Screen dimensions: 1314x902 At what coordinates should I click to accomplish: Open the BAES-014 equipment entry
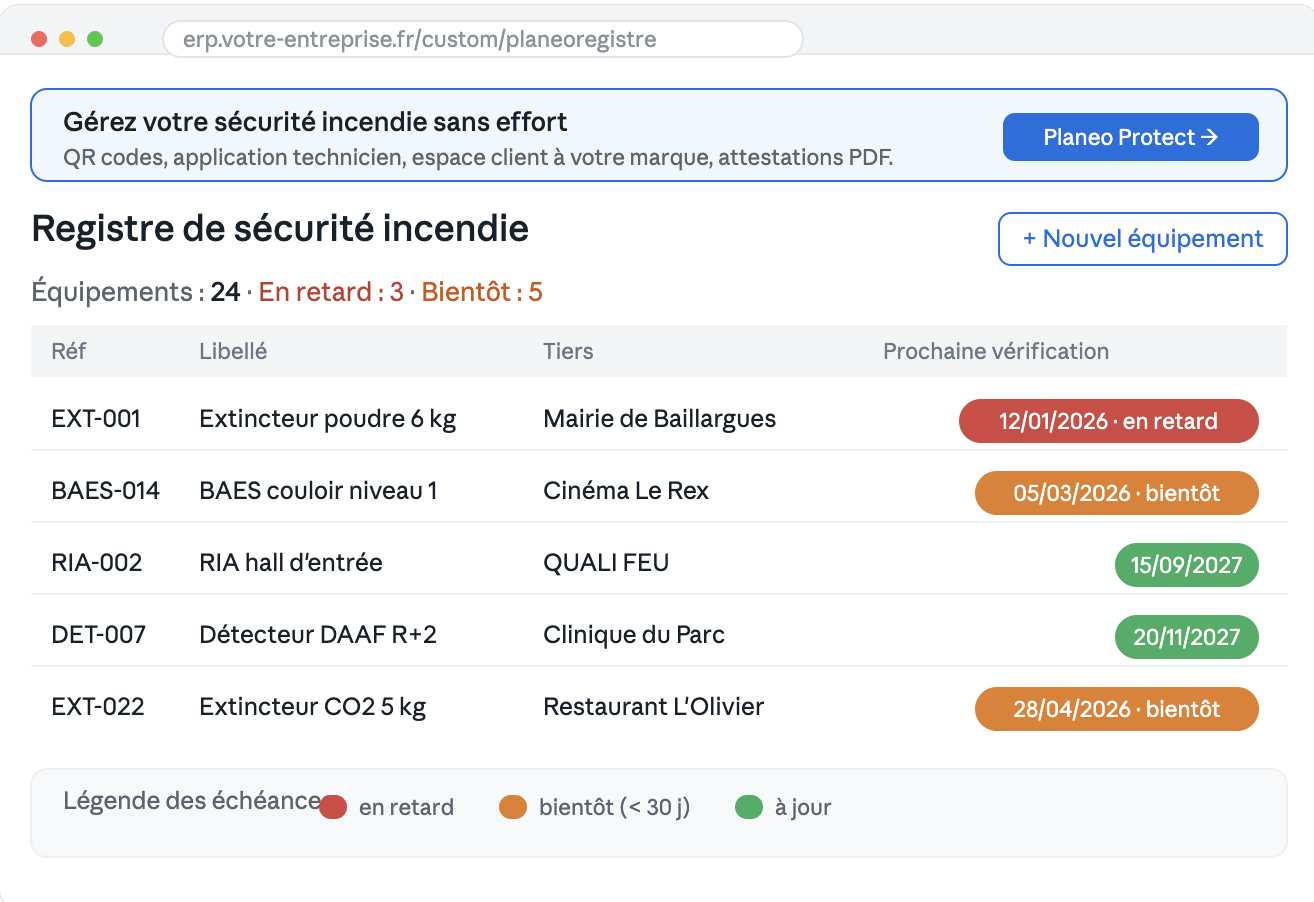(x=658, y=491)
